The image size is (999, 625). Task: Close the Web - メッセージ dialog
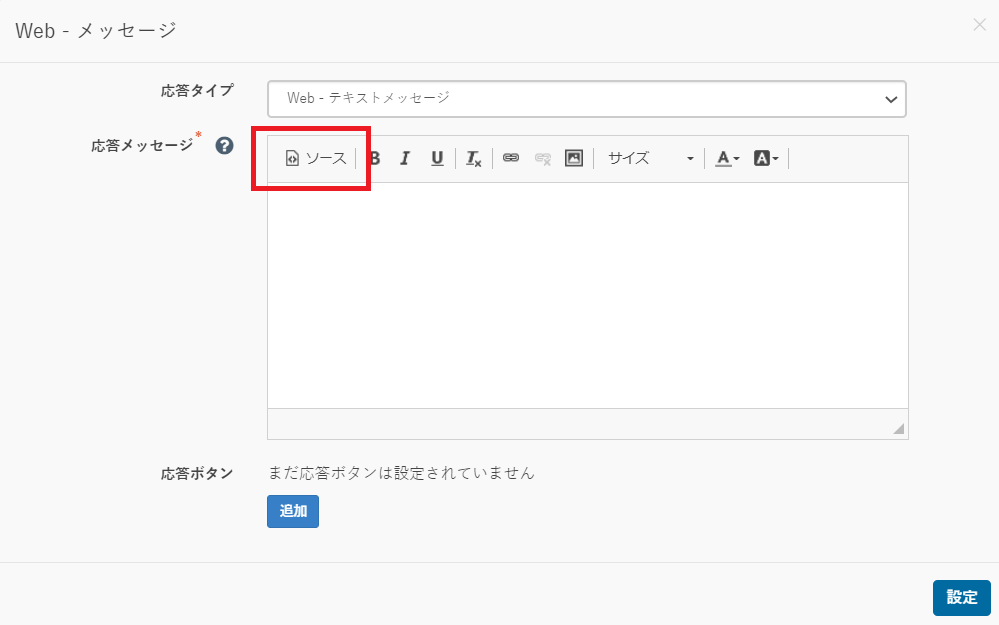point(979,25)
